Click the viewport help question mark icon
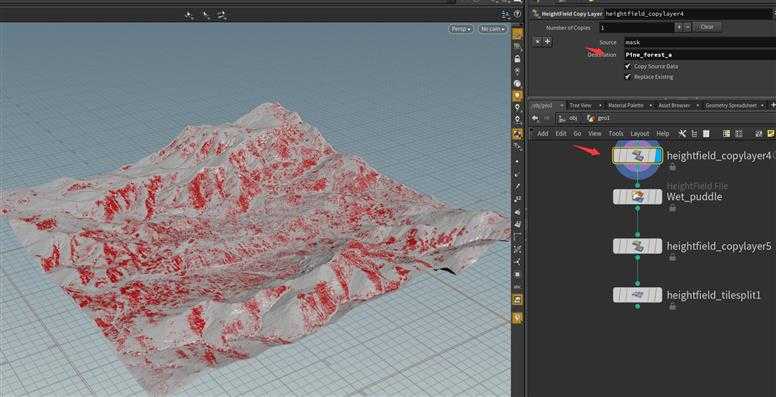This screenshot has width=776, height=397. pos(517,14)
